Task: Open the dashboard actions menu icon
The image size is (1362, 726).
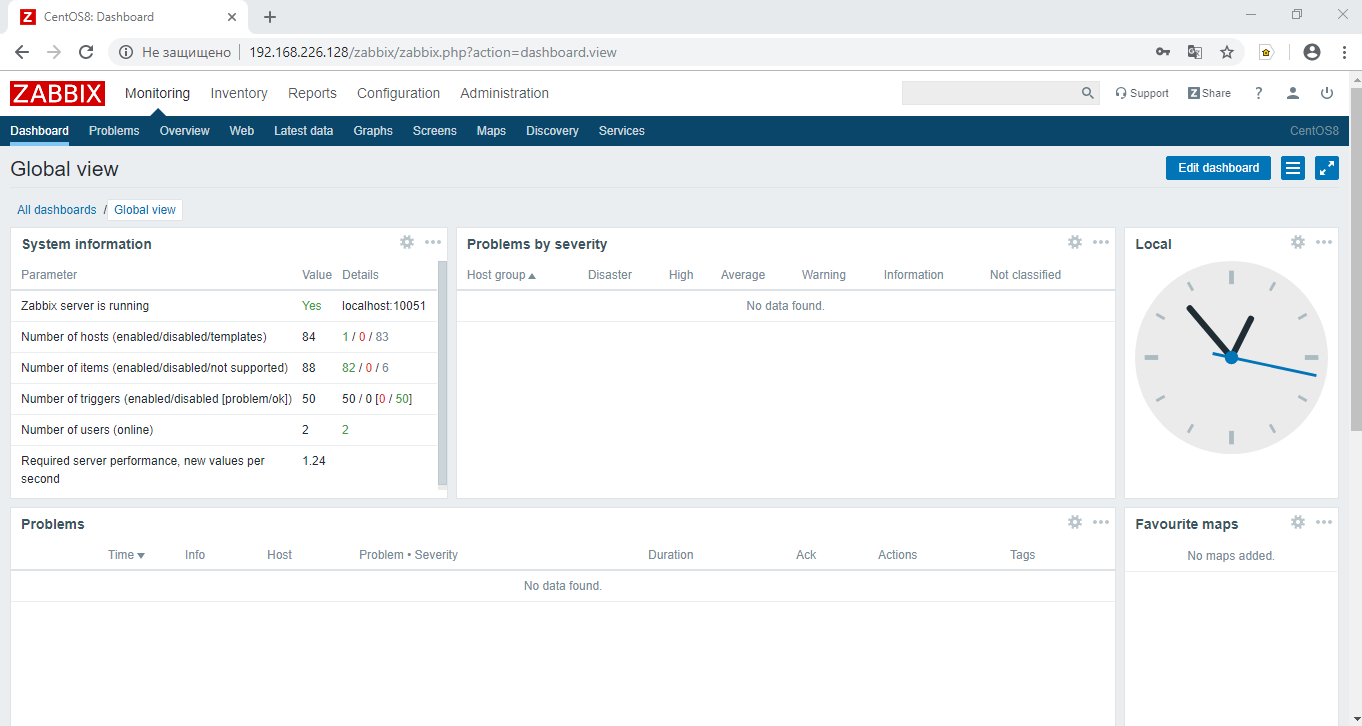Action: tap(1293, 168)
